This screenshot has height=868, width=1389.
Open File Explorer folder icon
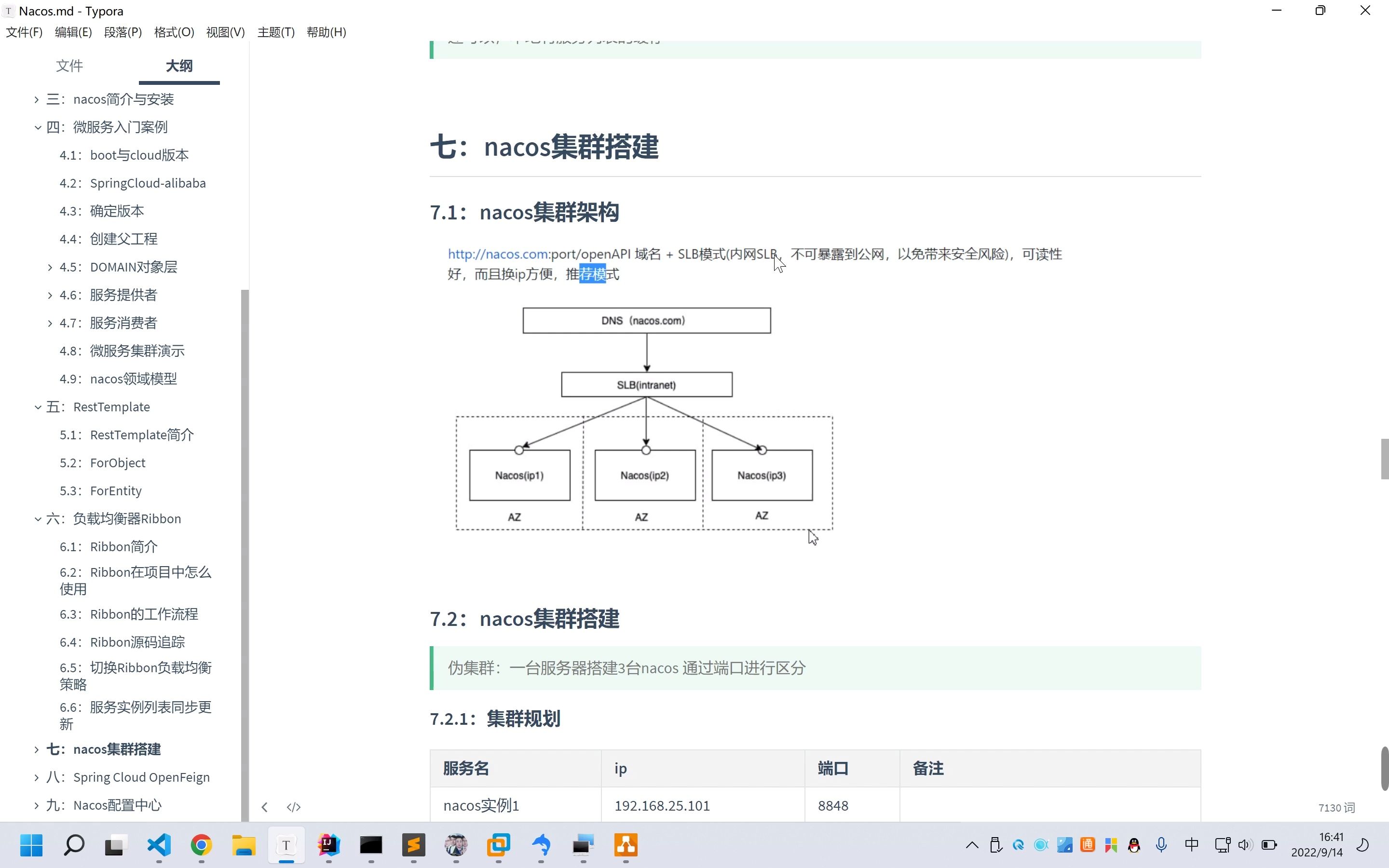(x=244, y=844)
